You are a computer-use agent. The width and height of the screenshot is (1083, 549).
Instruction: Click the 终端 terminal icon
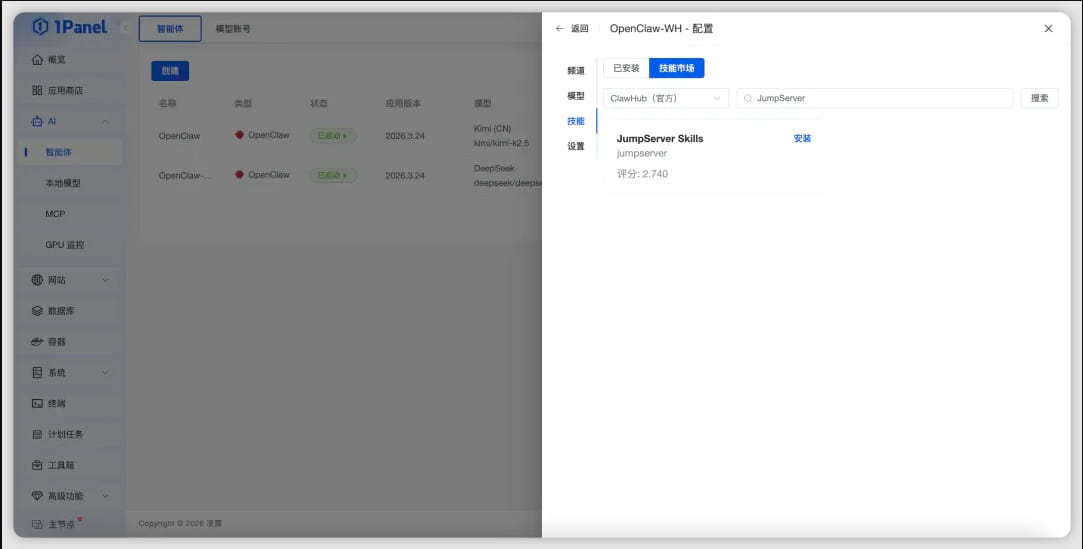coord(37,403)
